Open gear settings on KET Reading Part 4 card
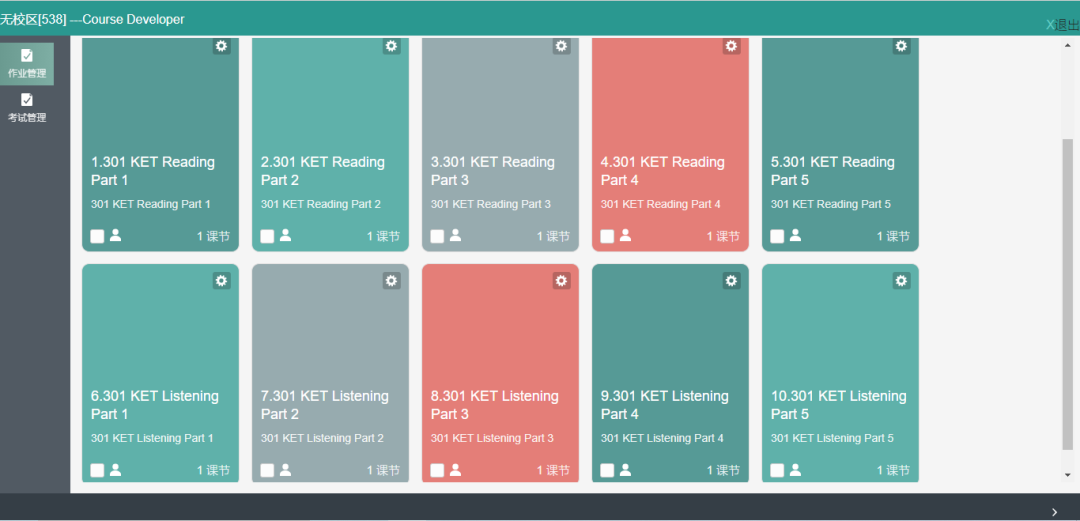Viewport: 1080px width, 521px height. (731, 46)
